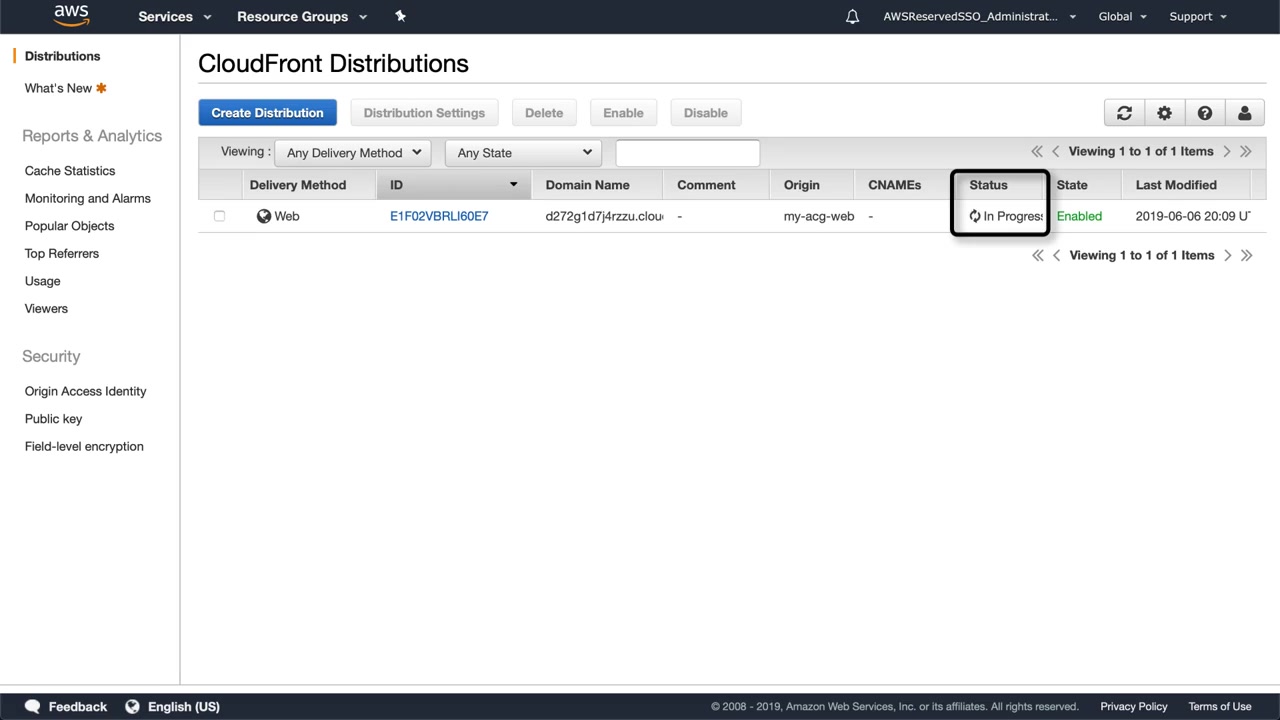Click the 2019-06-06 20:09 last modified cell
The width and height of the screenshot is (1280, 720).
(1193, 216)
